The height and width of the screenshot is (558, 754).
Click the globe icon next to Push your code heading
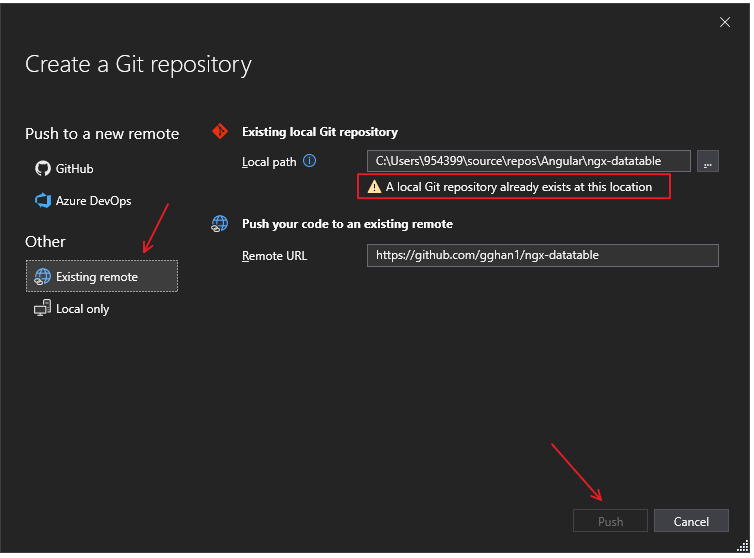(220, 224)
